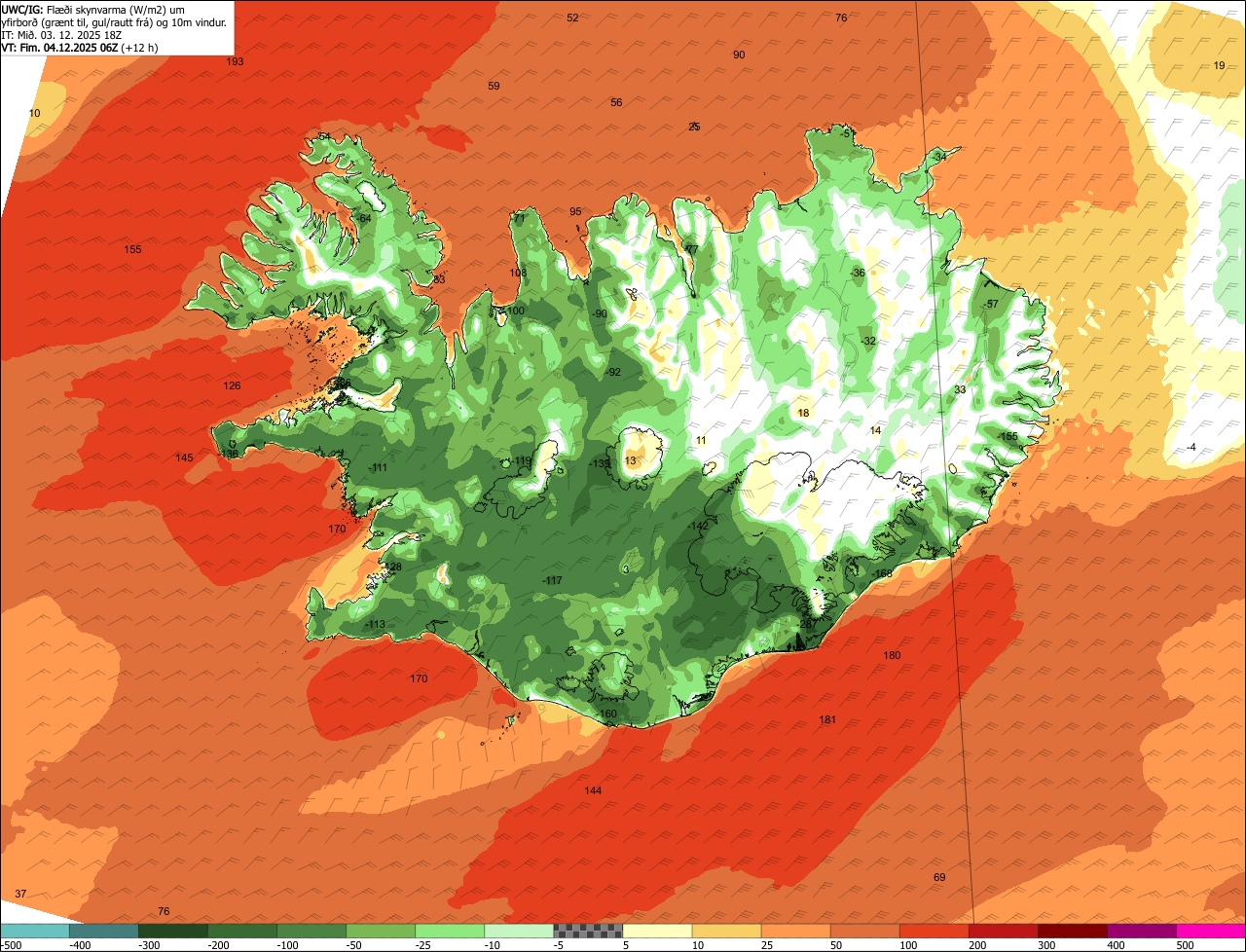Click the heat flux value 193
Image resolution: width=1246 pixels, height=952 pixels.
pyautogui.click(x=235, y=61)
